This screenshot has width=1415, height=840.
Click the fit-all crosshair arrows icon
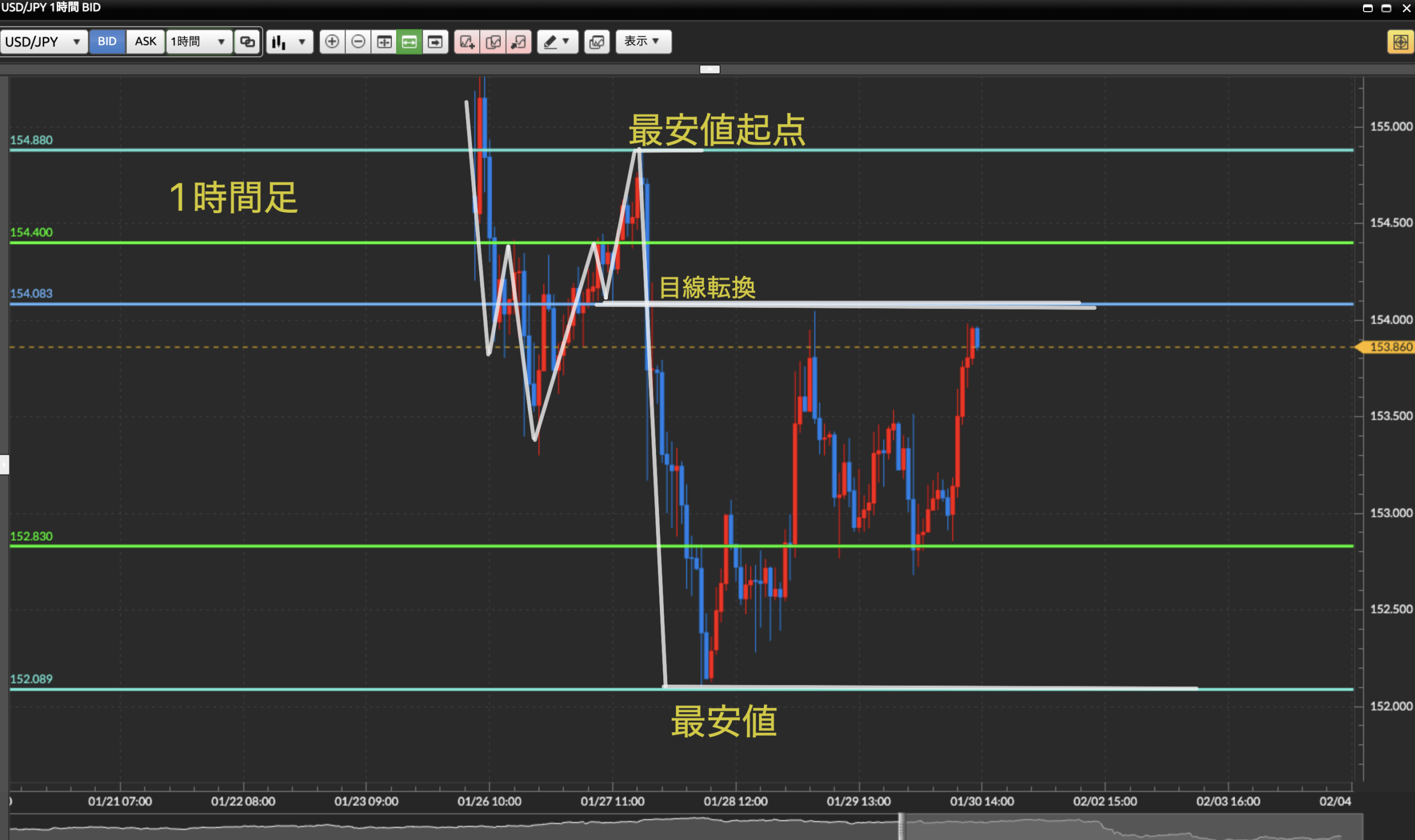click(x=384, y=41)
